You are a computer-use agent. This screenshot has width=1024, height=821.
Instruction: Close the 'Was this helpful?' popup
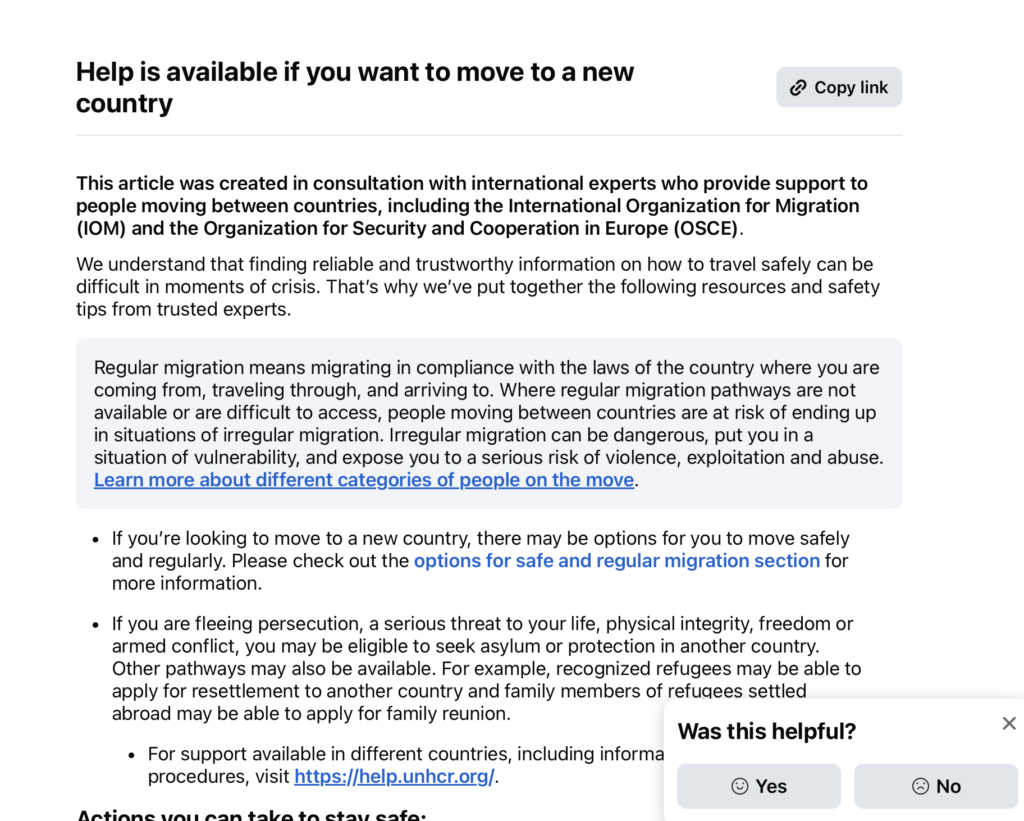[1009, 723]
